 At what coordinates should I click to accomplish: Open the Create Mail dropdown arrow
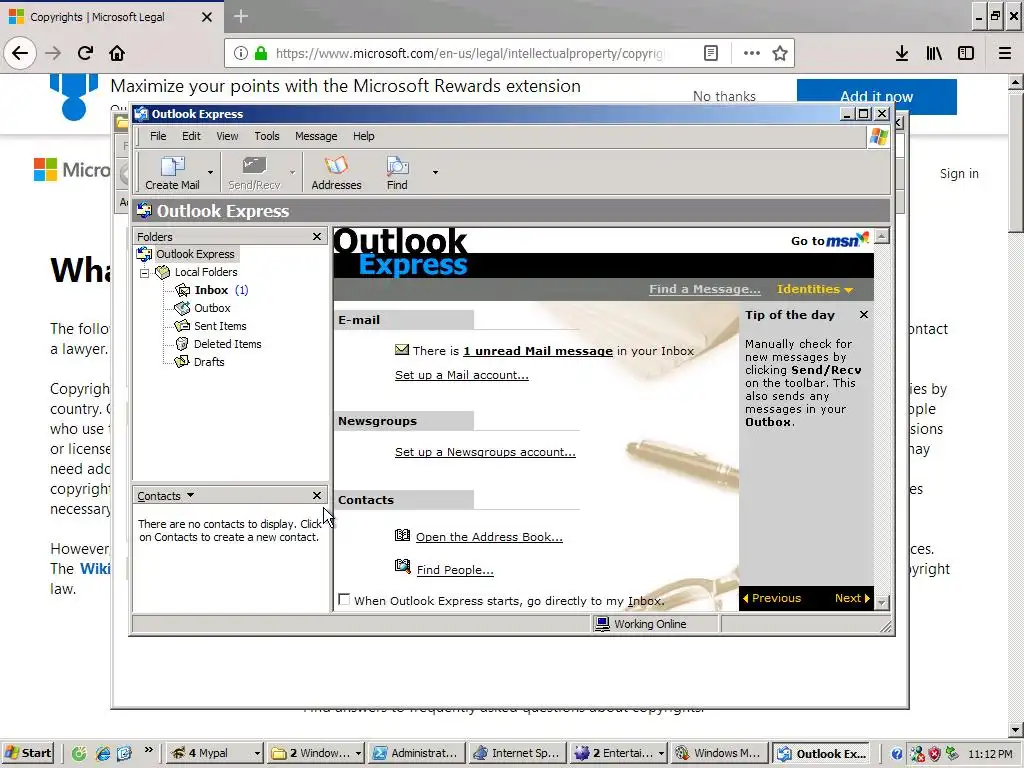pos(210,172)
